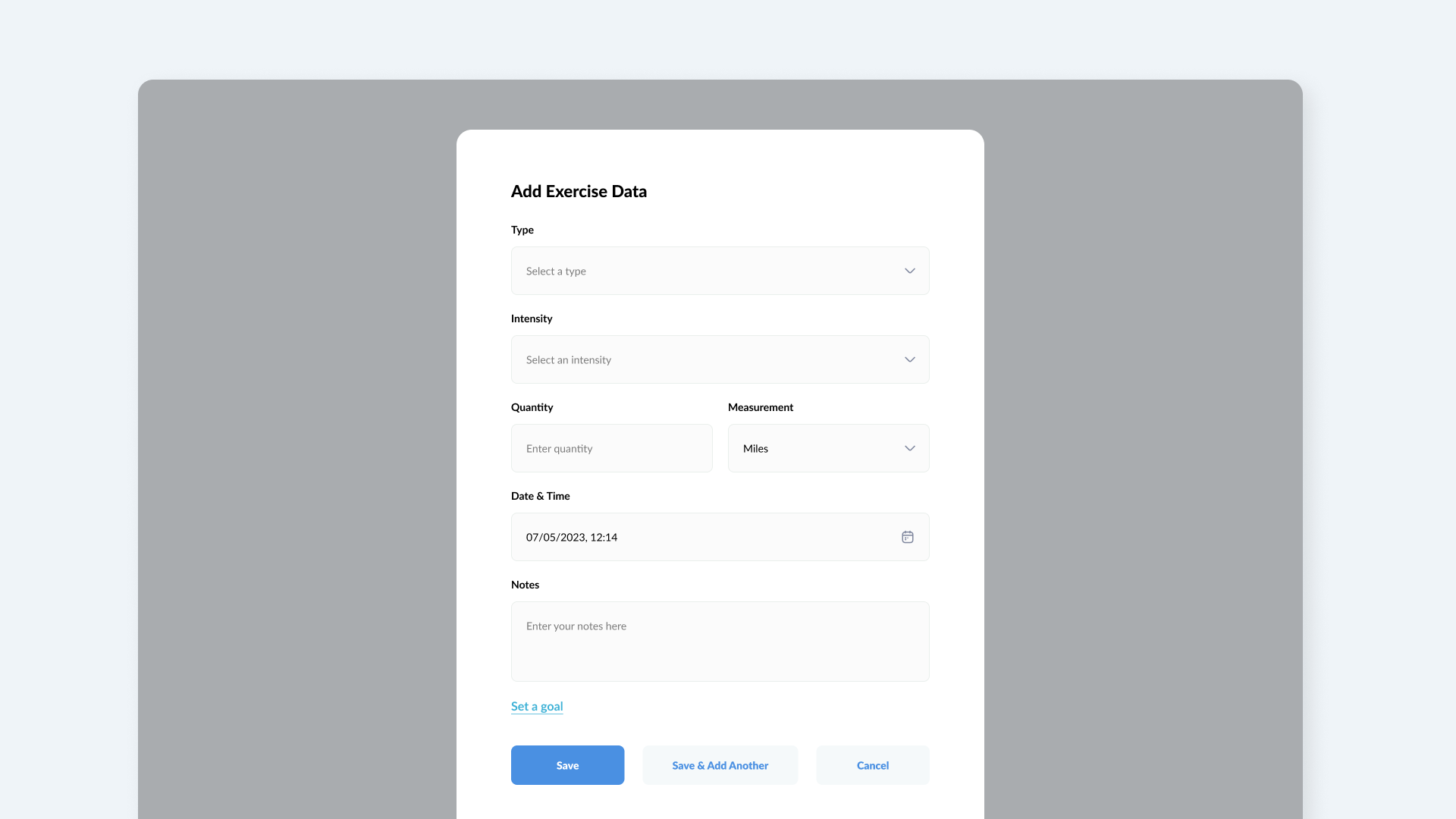
Task: Click the chevron arrow in Intensity field
Action: (x=909, y=359)
